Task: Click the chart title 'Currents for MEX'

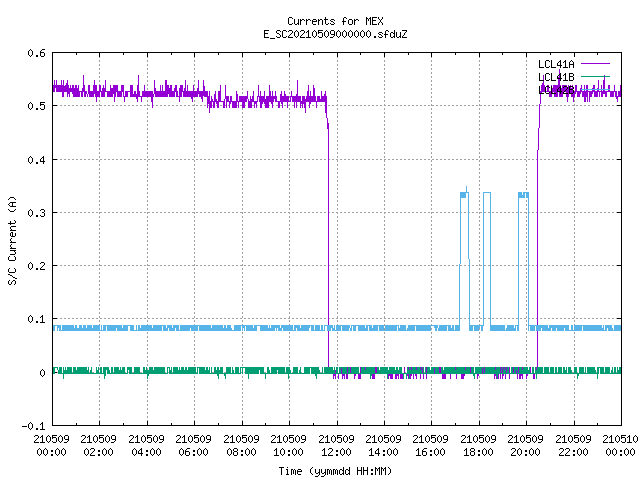Action: coord(335,21)
